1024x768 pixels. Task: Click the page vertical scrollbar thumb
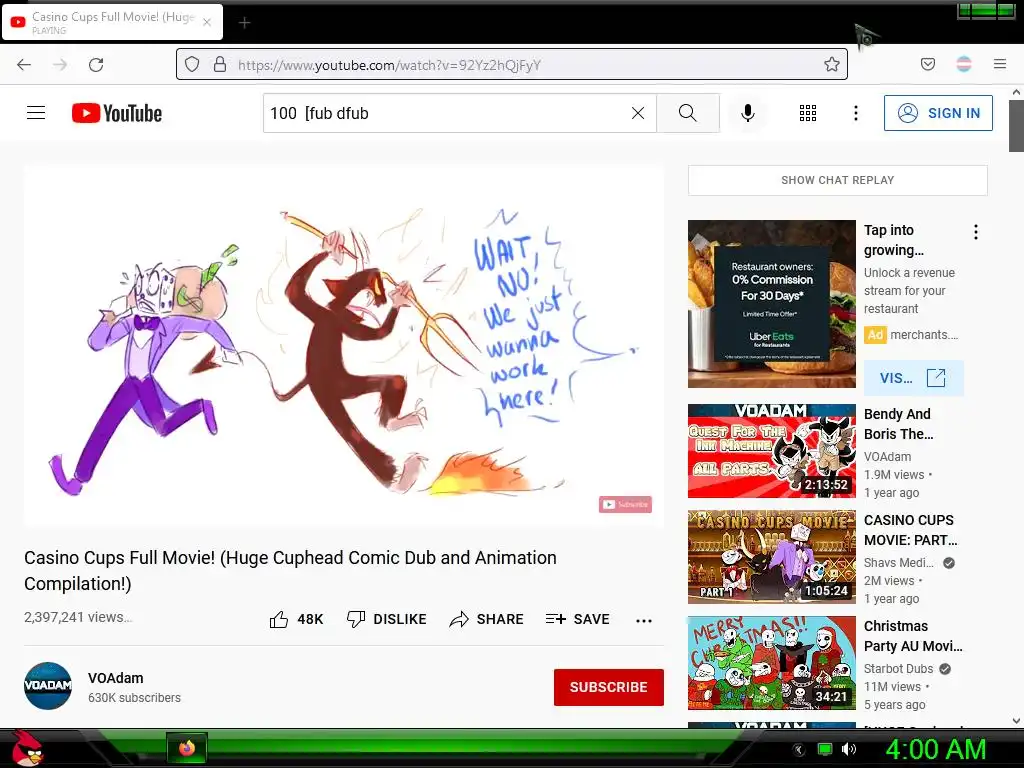click(1016, 126)
